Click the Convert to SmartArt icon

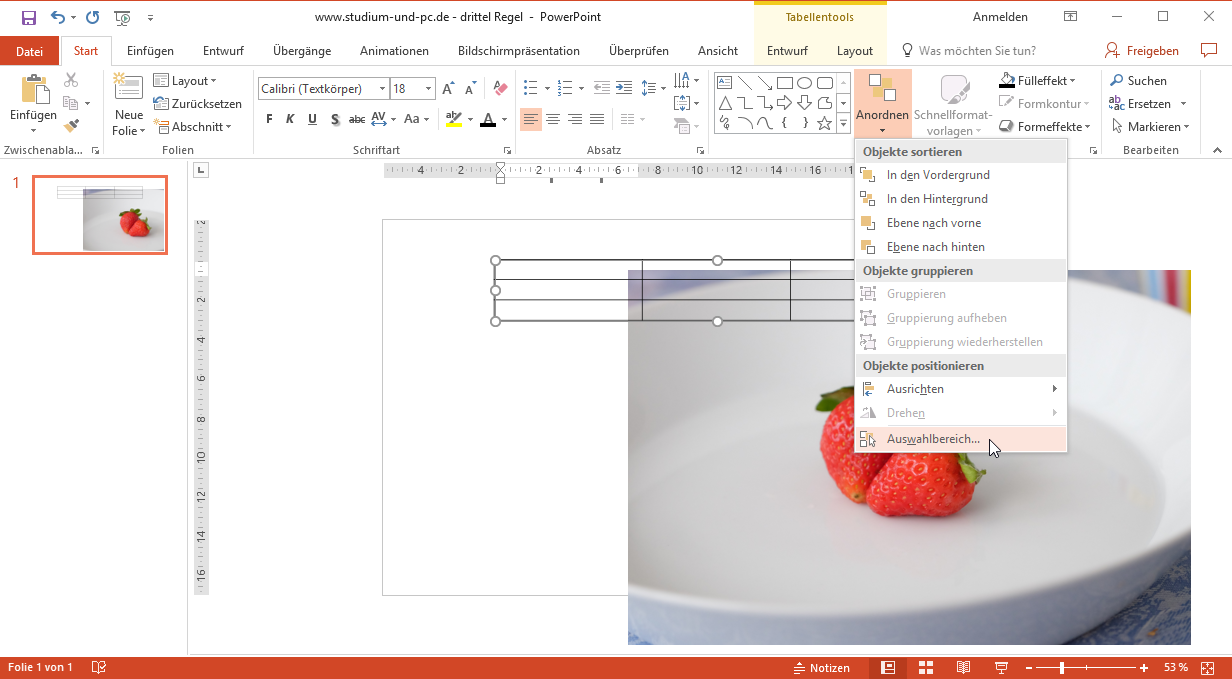coord(682,126)
